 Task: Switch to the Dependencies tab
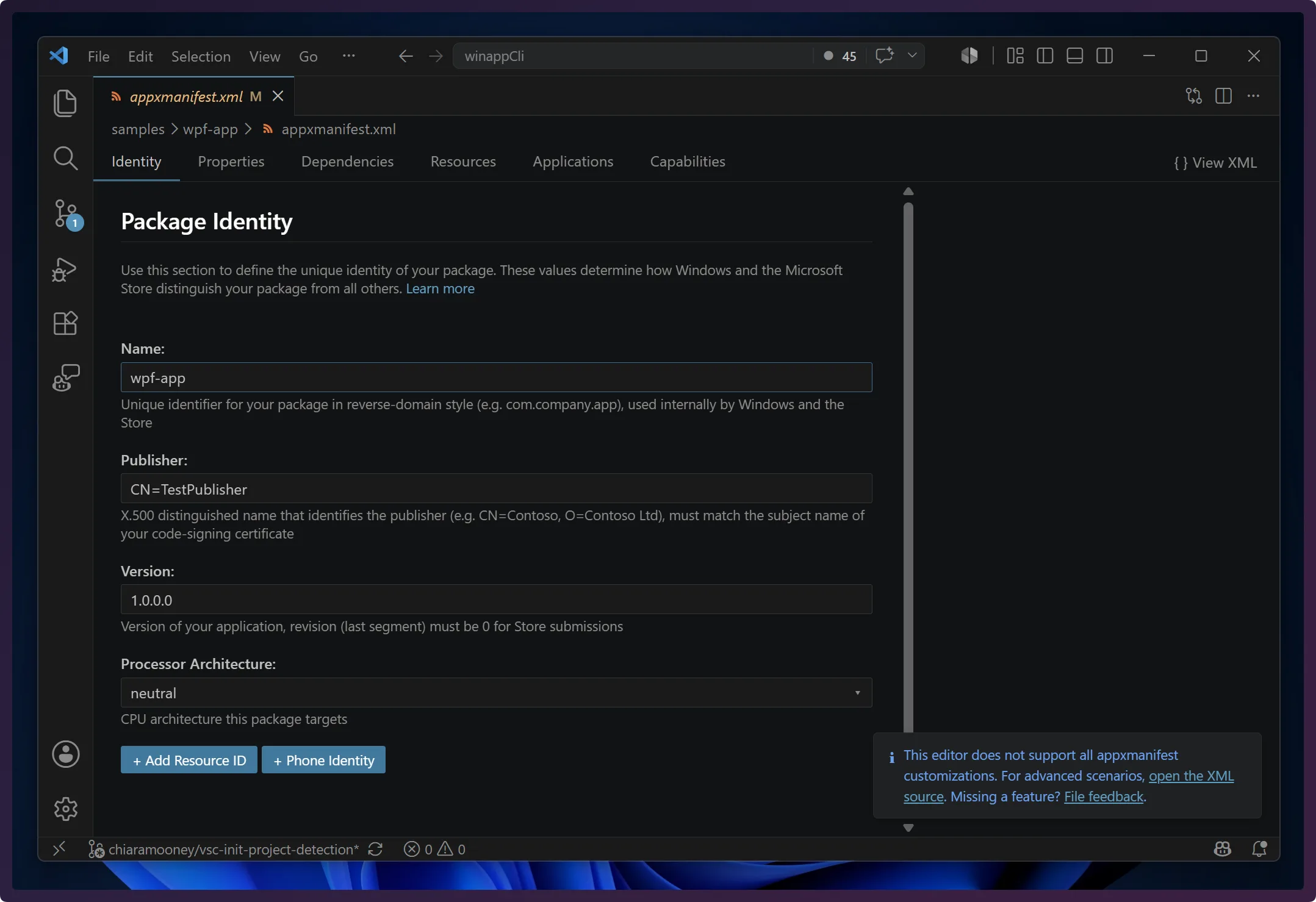click(x=347, y=162)
